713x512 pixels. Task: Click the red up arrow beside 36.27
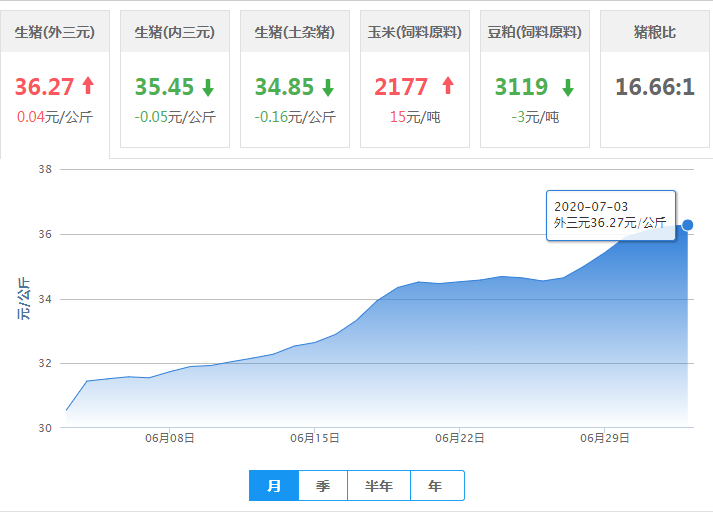(x=87, y=86)
